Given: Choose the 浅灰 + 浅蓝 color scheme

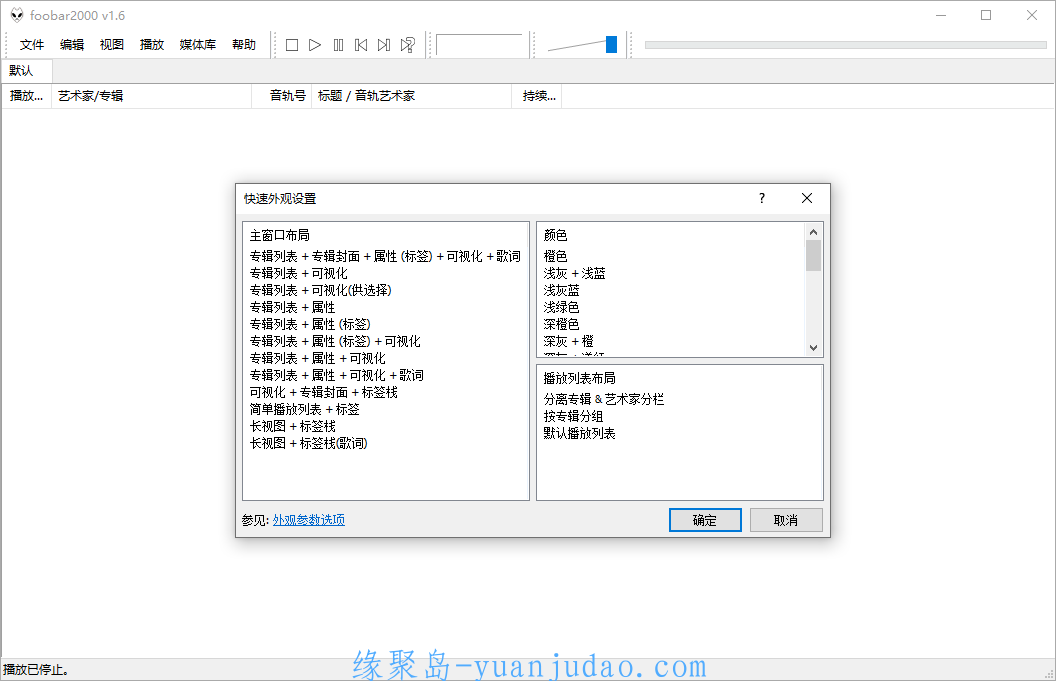Looking at the screenshot, I should pyautogui.click(x=574, y=273).
